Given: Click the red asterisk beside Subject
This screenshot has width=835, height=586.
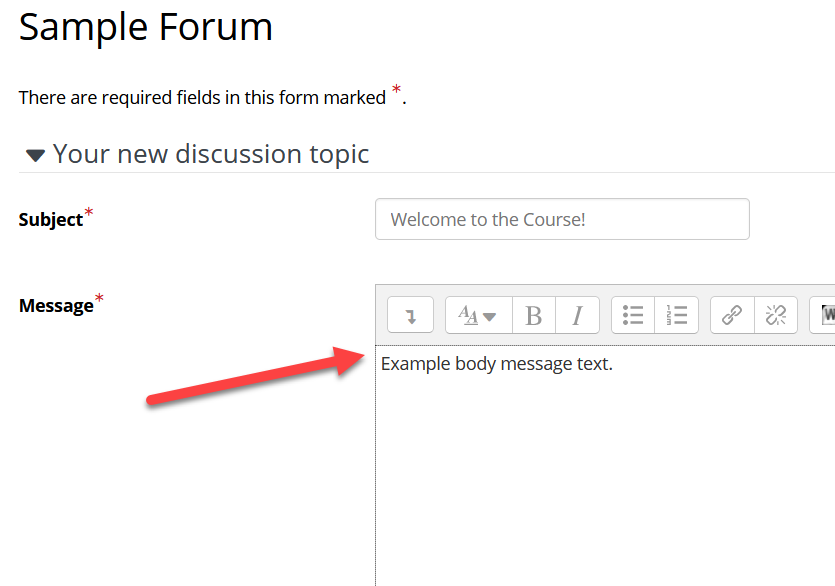Looking at the screenshot, I should 89,212.
